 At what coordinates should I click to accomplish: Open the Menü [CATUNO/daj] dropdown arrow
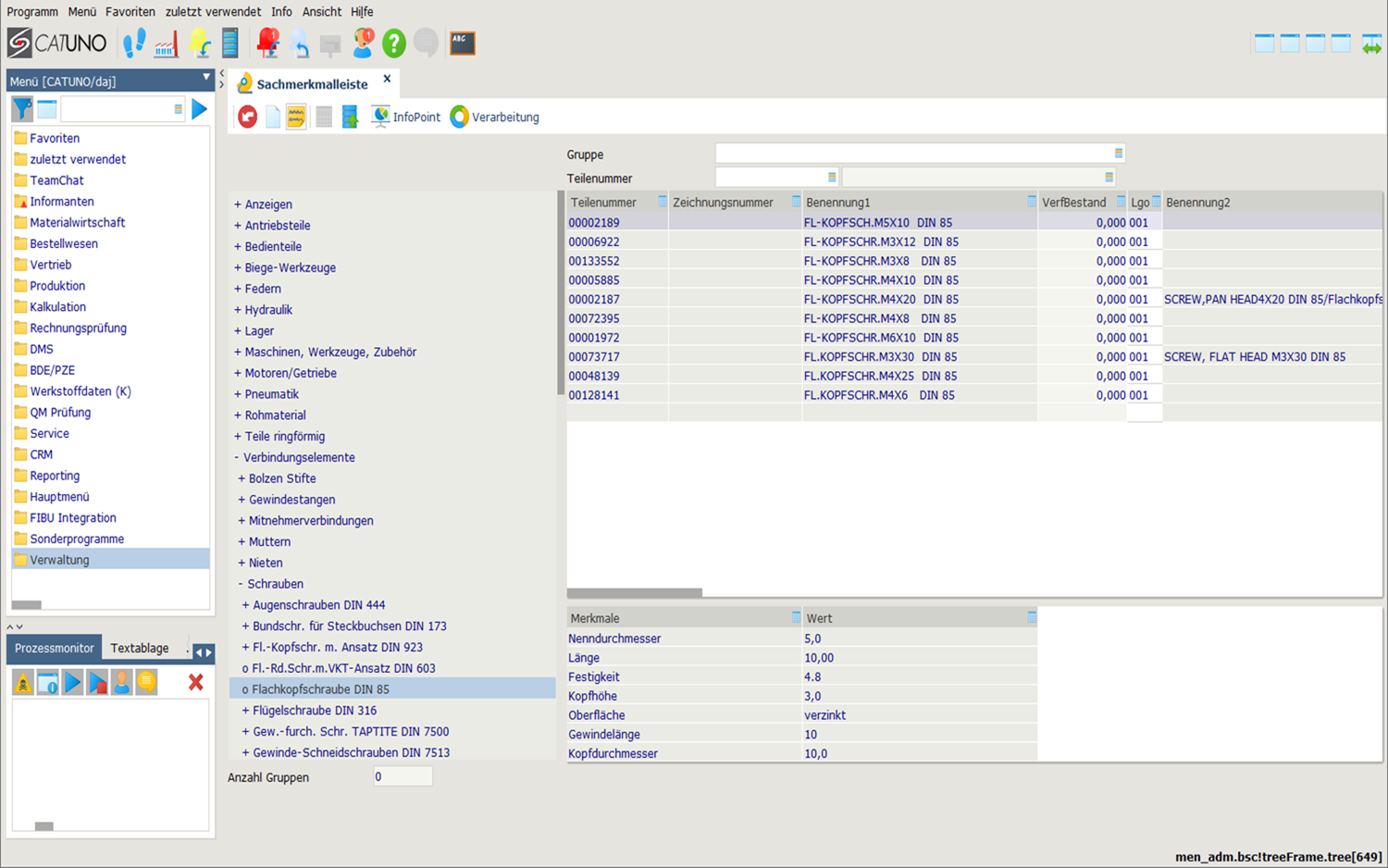pos(205,78)
